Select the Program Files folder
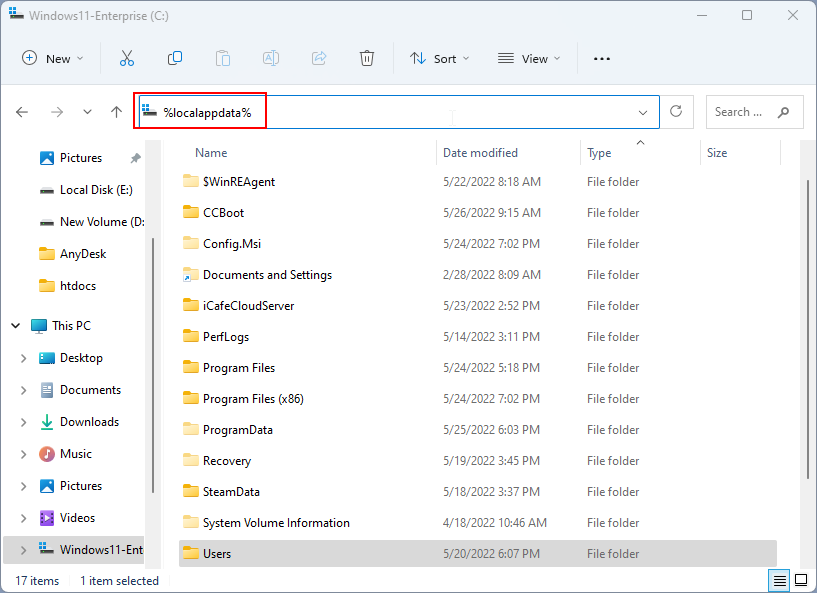Screen dimensions: 817x593 [239, 368]
